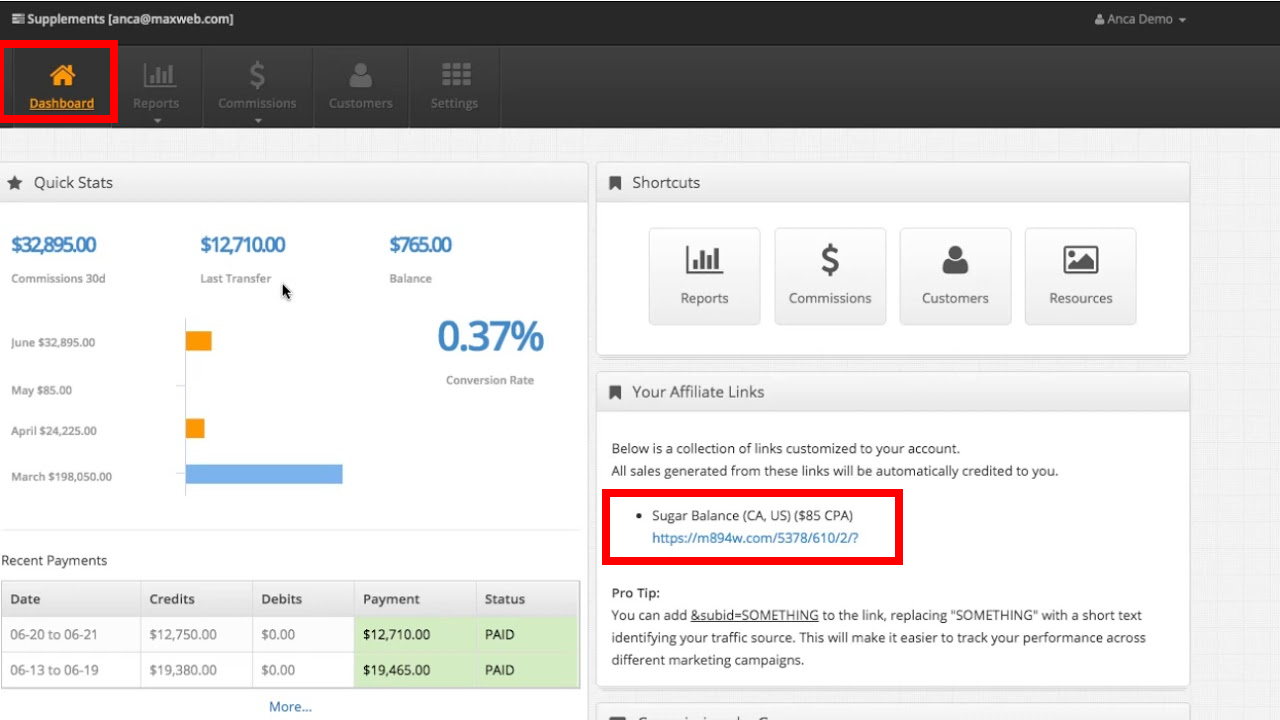Select the $32,895.00 Commissions 30d figure

[54, 245]
